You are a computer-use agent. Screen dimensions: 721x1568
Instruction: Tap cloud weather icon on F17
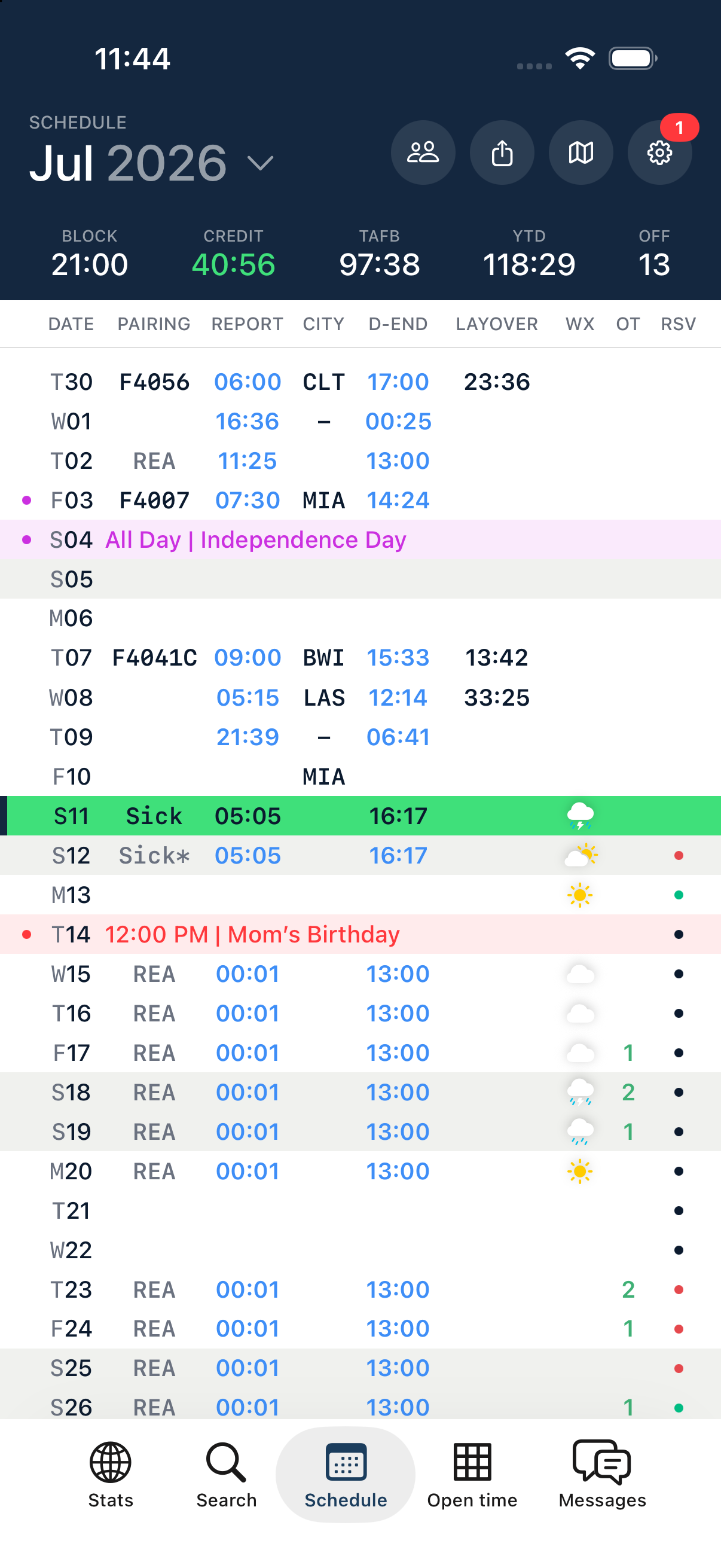click(x=580, y=1053)
